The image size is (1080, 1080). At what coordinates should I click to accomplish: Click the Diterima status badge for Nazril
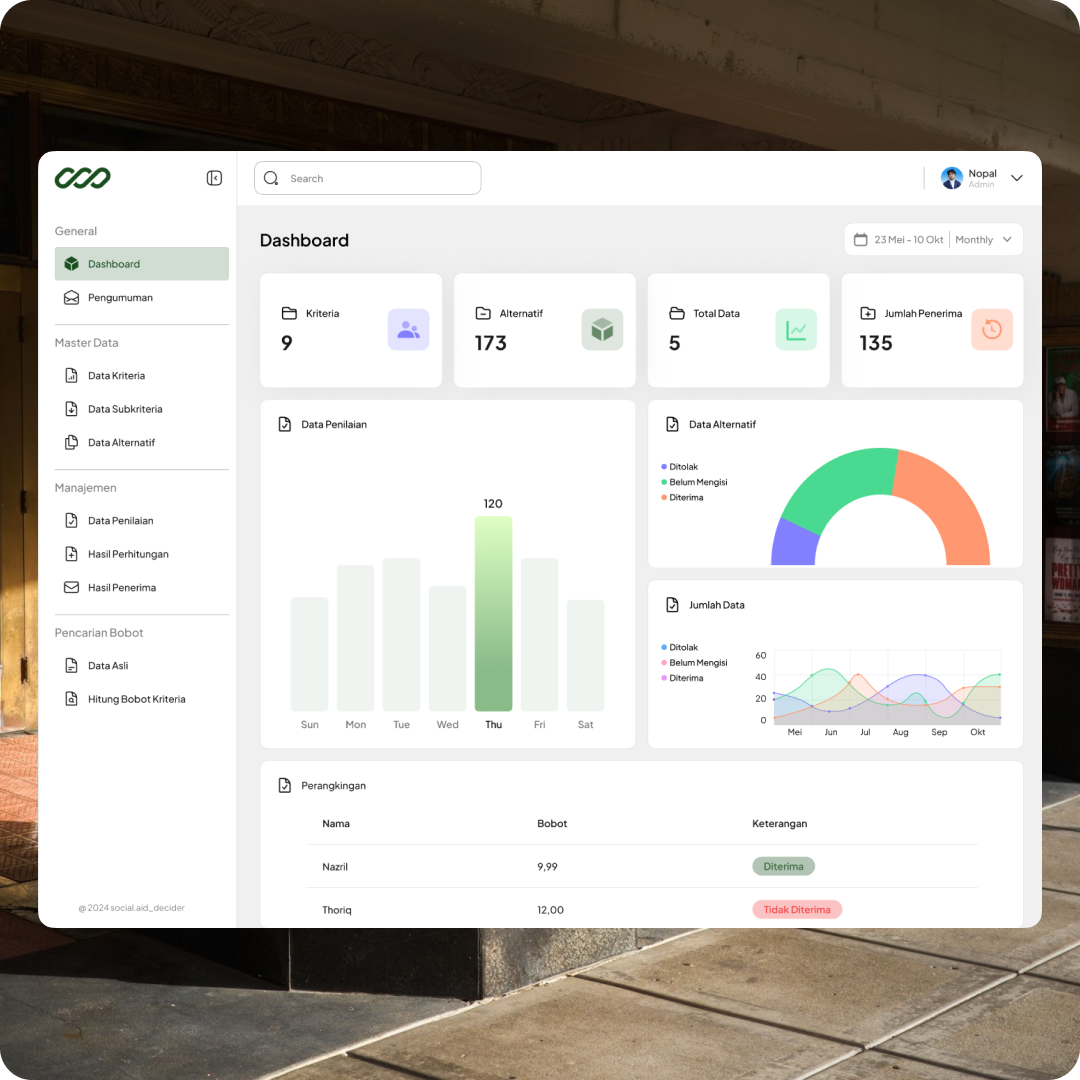click(783, 866)
